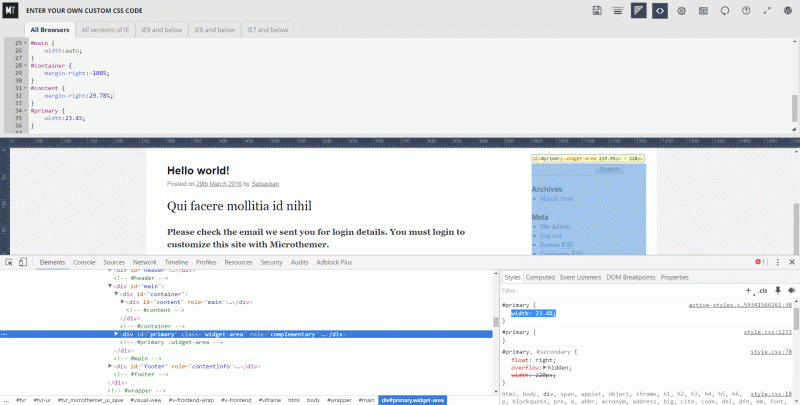Select the #wrapper breadcrumb
The height and width of the screenshot is (405, 800).
click(338, 400)
